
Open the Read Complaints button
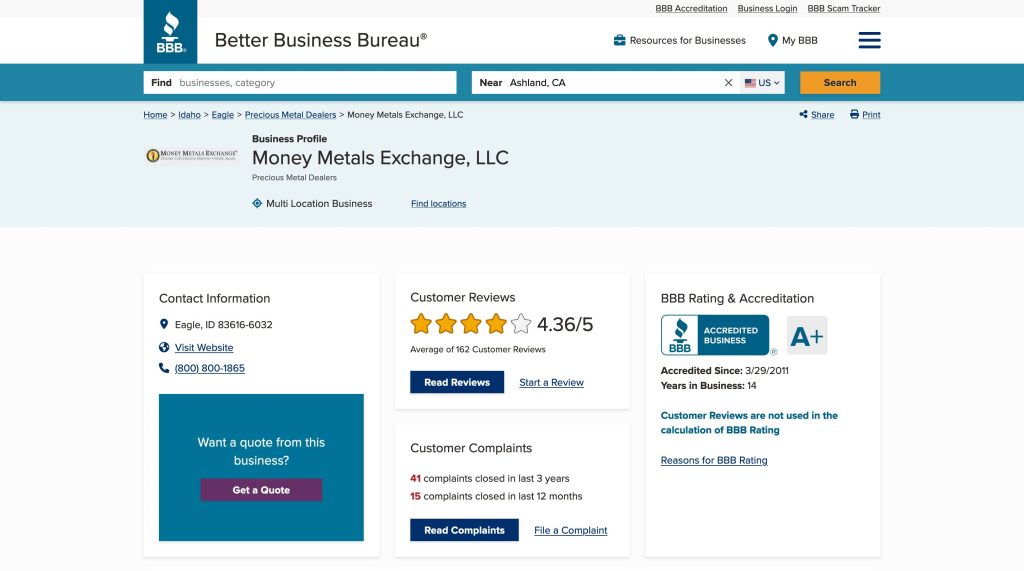pos(464,530)
